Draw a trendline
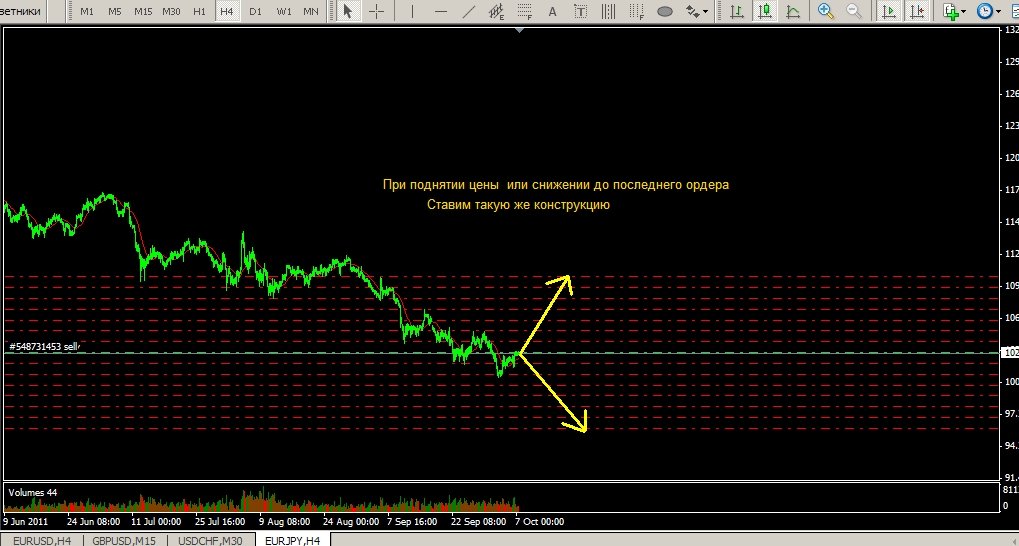 pyautogui.click(x=469, y=11)
